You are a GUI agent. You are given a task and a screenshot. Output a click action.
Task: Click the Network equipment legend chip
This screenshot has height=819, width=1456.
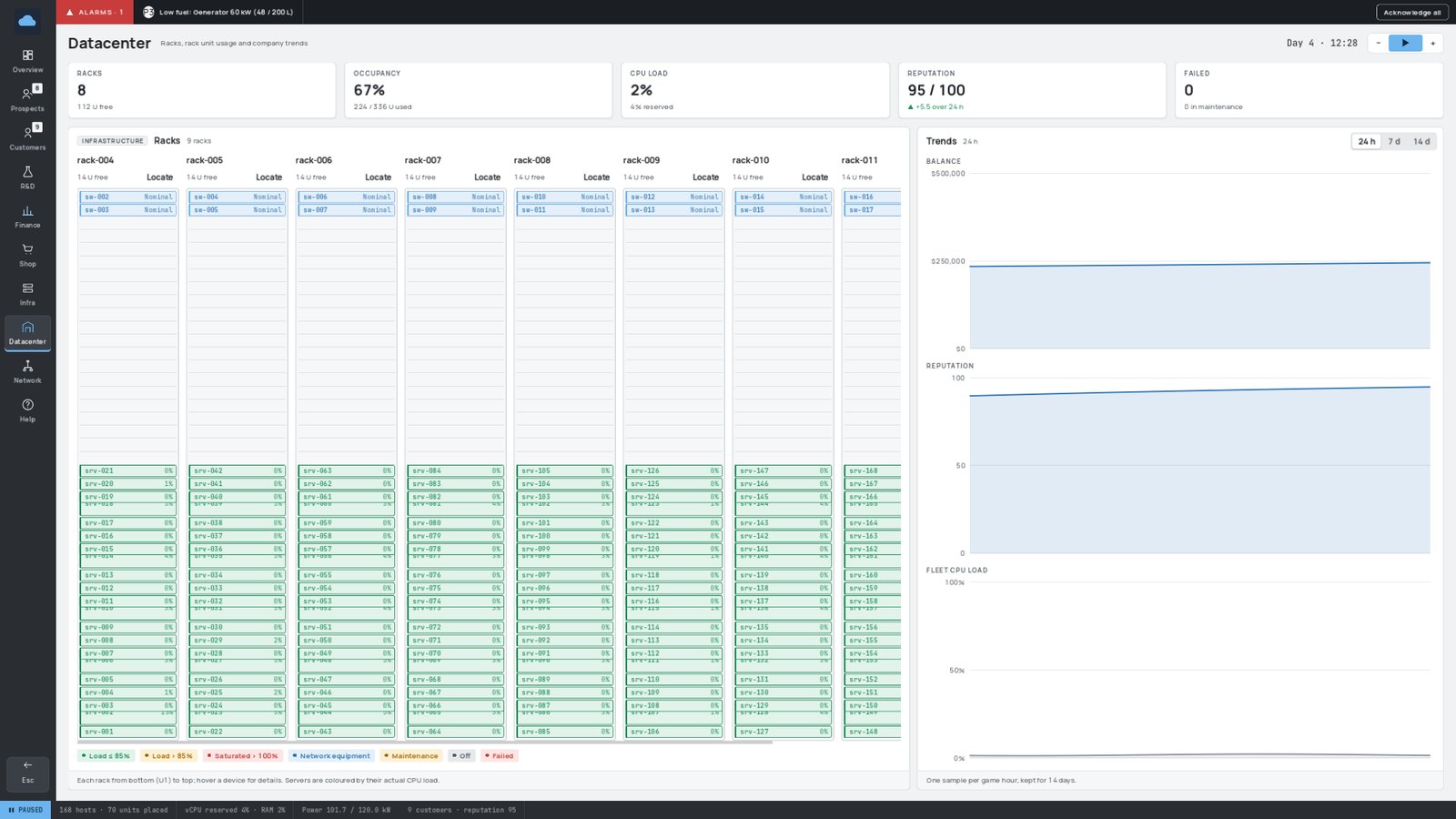331,756
